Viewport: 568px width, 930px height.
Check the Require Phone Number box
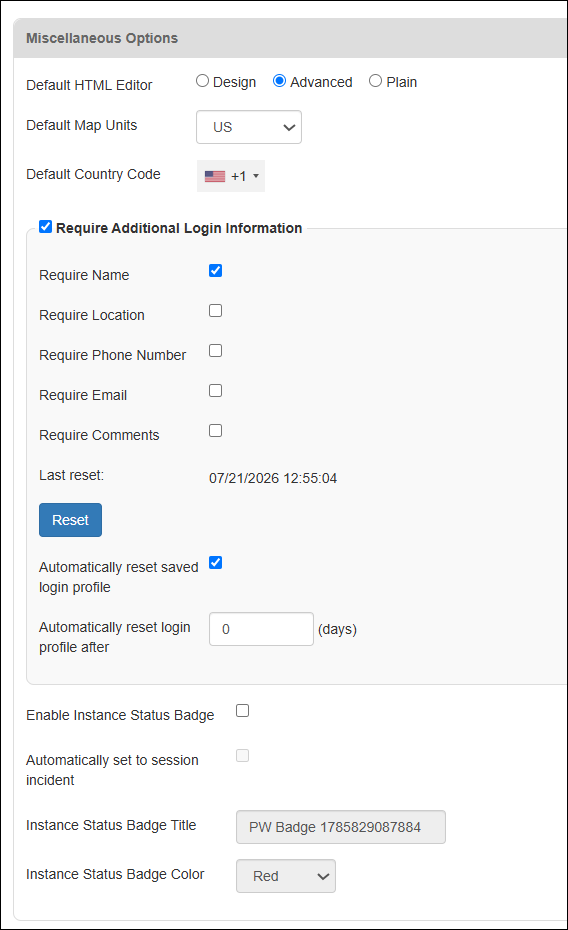pyautogui.click(x=216, y=351)
